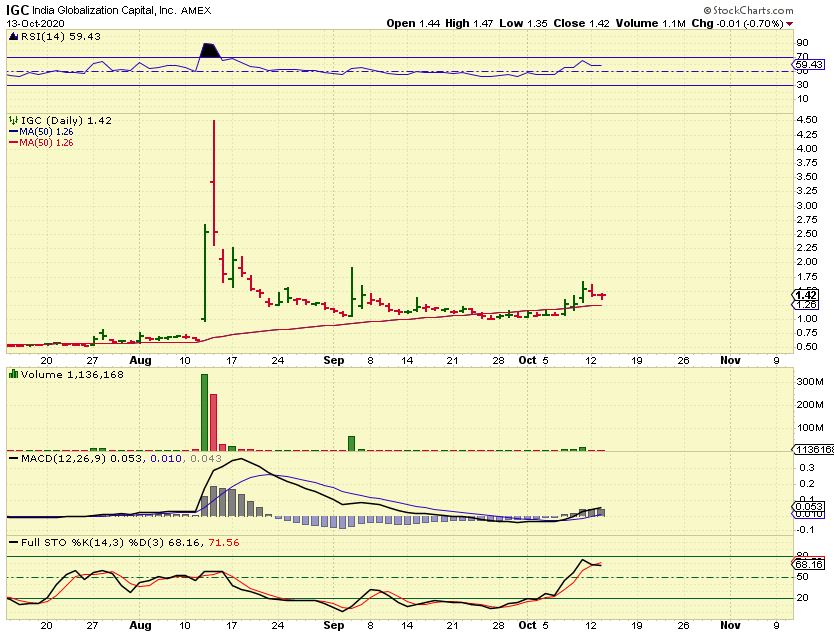The width and height of the screenshot is (834, 638).
Task: Click the IGC (Daily) price bar legend icon
Action: pyautogui.click(x=14, y=120)
